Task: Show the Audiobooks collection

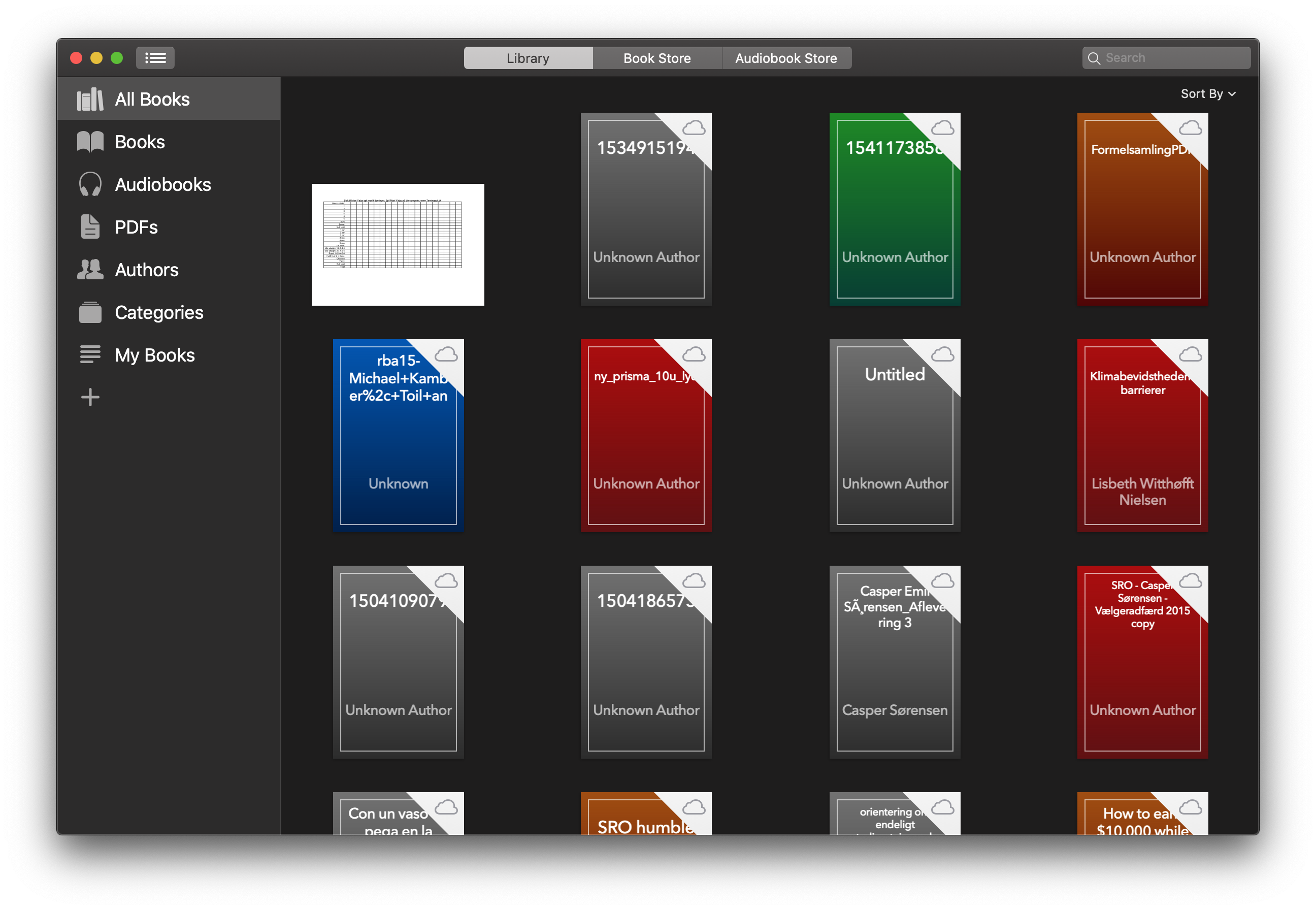Action: (169, 185)
